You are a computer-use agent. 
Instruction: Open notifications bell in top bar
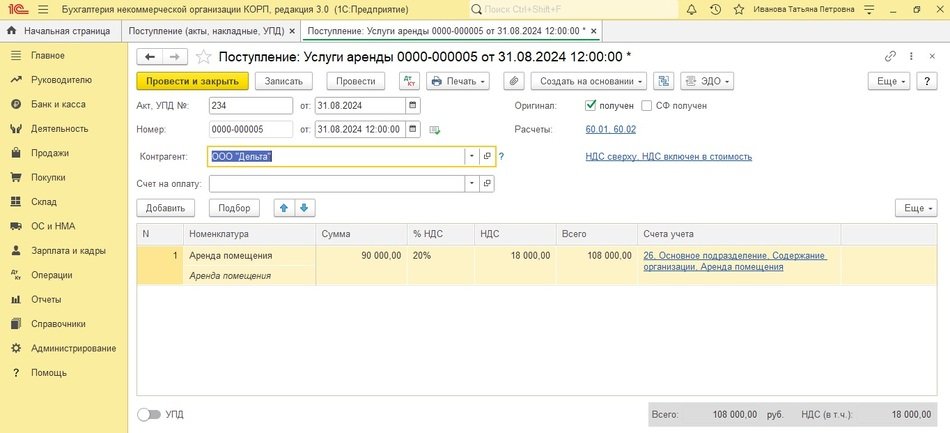click(x=688, y=9)
